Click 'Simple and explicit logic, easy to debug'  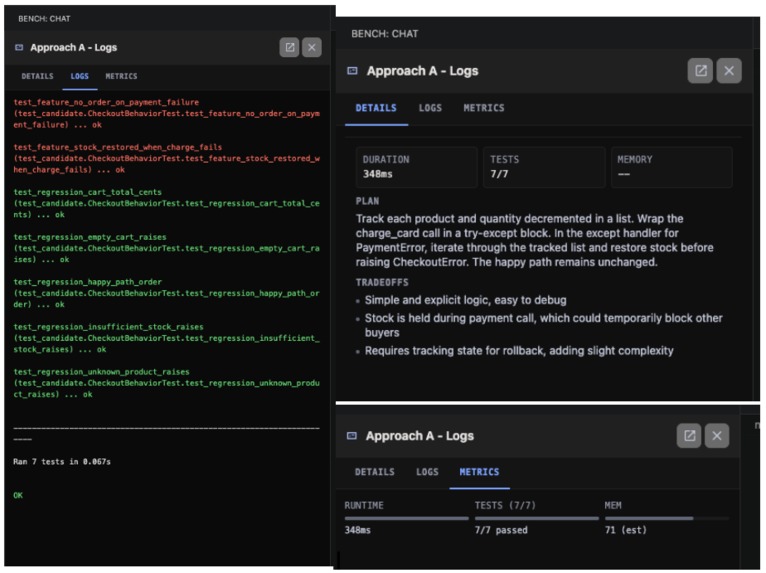466,300
